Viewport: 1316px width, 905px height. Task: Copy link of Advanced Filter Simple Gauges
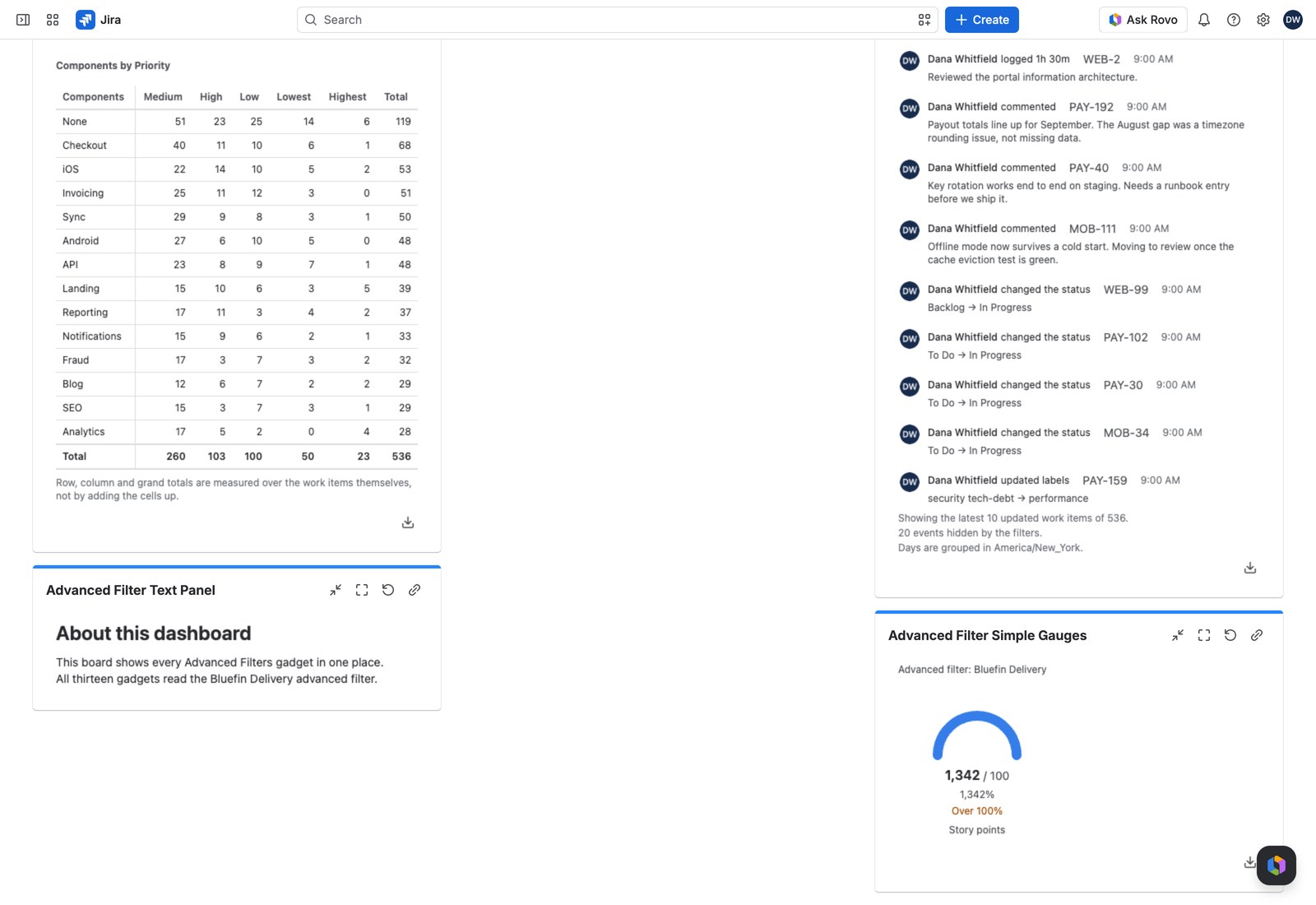click(x=1257, y=635)
